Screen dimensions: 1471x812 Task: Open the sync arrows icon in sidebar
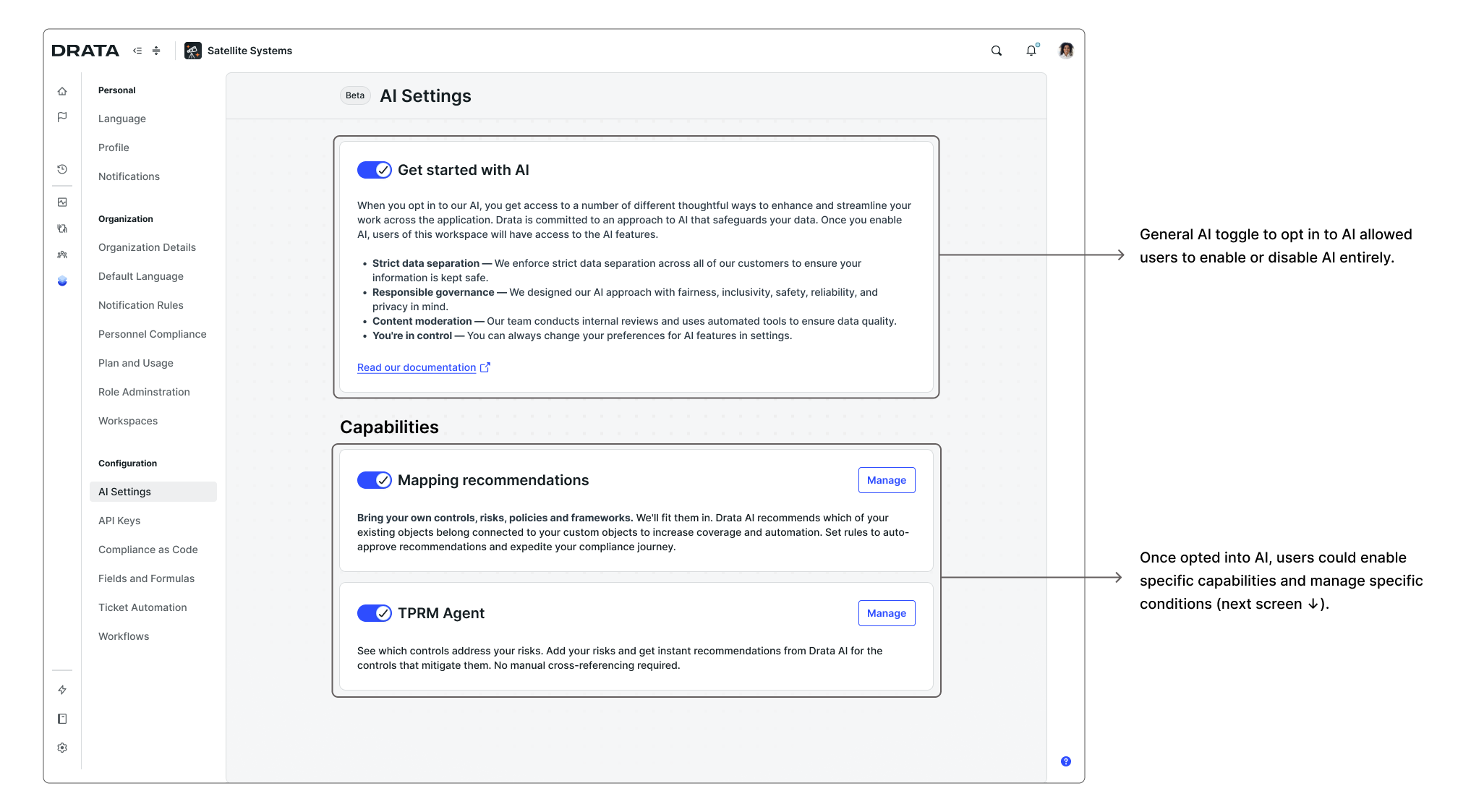click(62, 228)
